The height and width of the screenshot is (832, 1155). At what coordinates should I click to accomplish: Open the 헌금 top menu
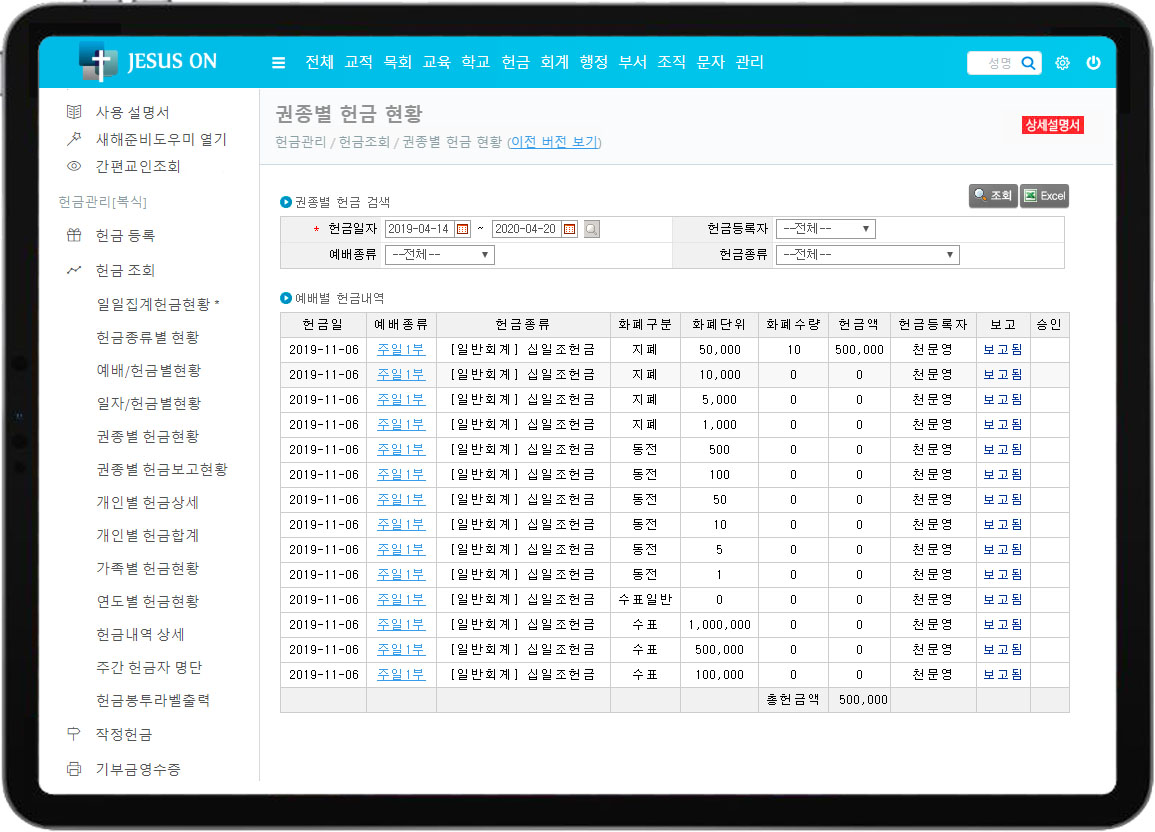[515, 62]
